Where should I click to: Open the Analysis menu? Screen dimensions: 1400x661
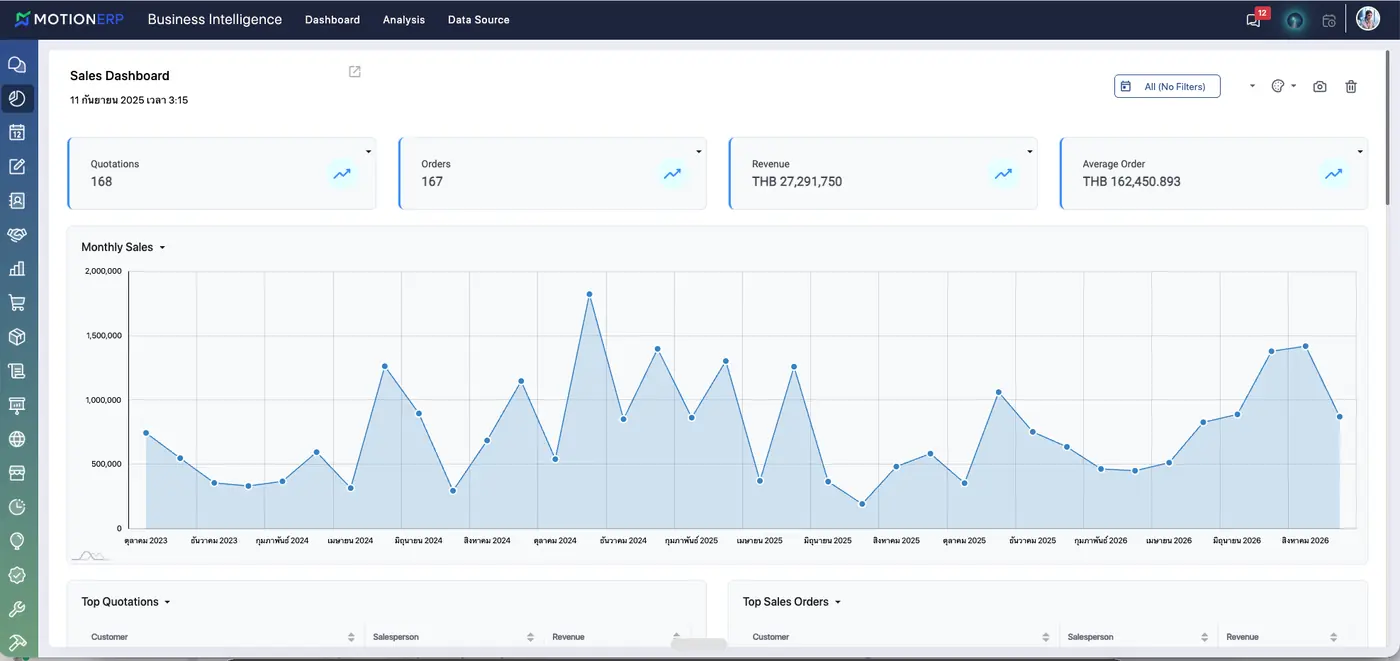[x=404, y=20]
